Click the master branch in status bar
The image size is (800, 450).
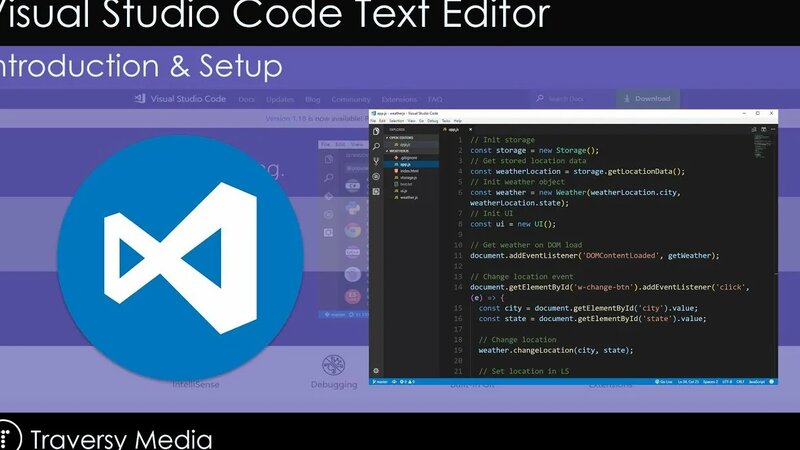coord(380,382)
